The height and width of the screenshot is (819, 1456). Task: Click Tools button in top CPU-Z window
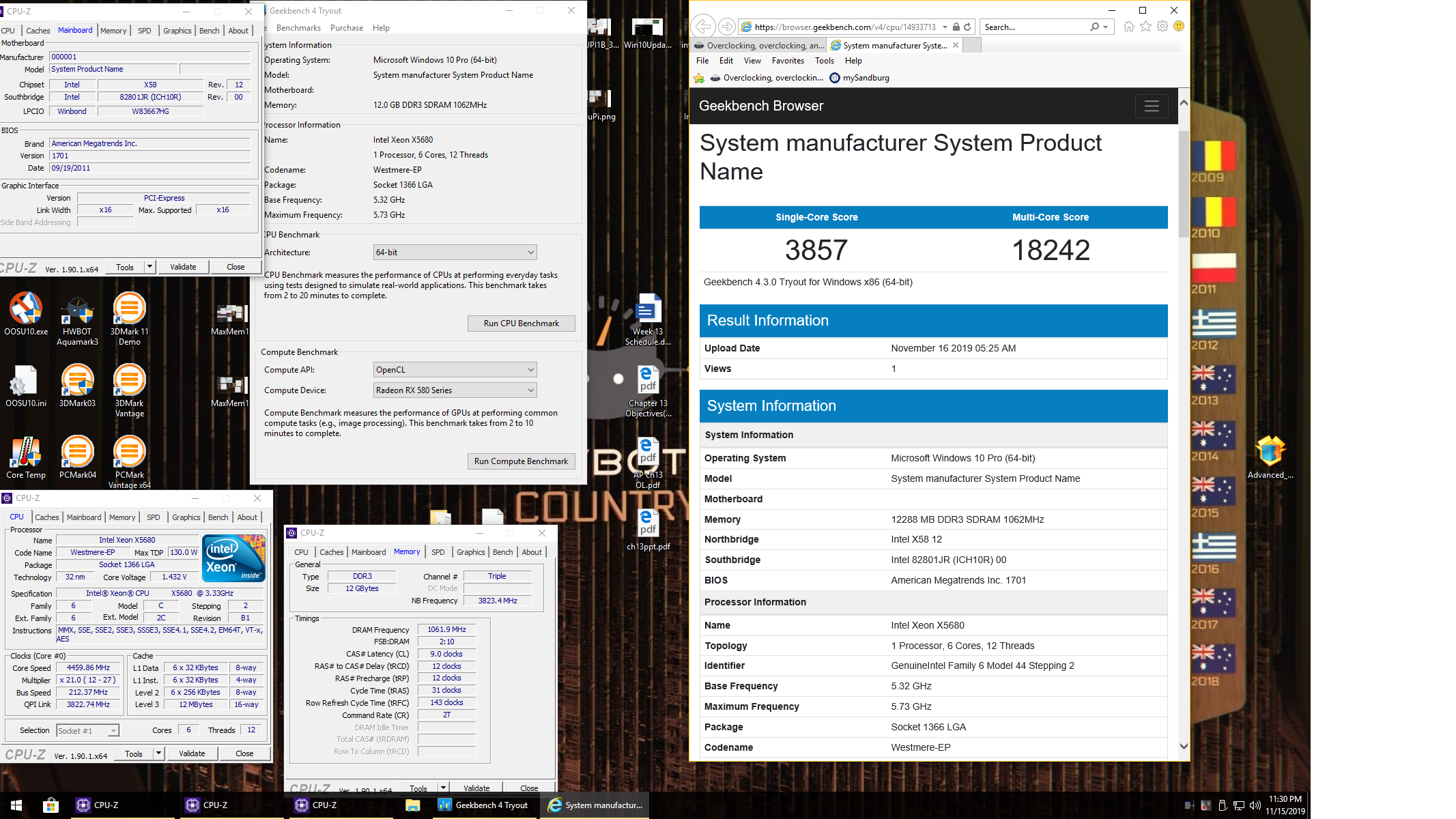[125, 267]
